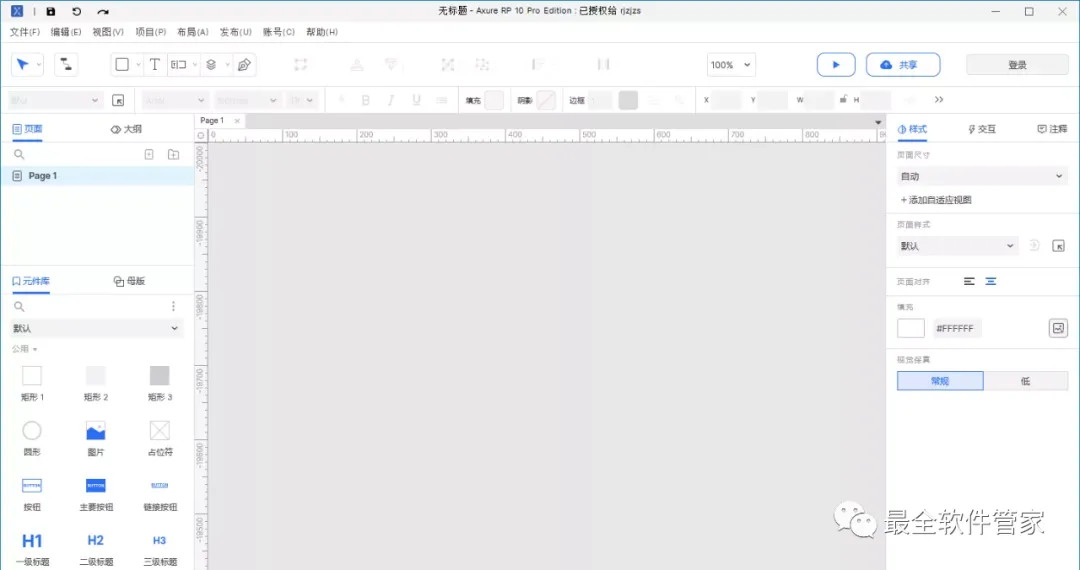
Task: Click the 图片 image widget
Action: click(96, 439)
